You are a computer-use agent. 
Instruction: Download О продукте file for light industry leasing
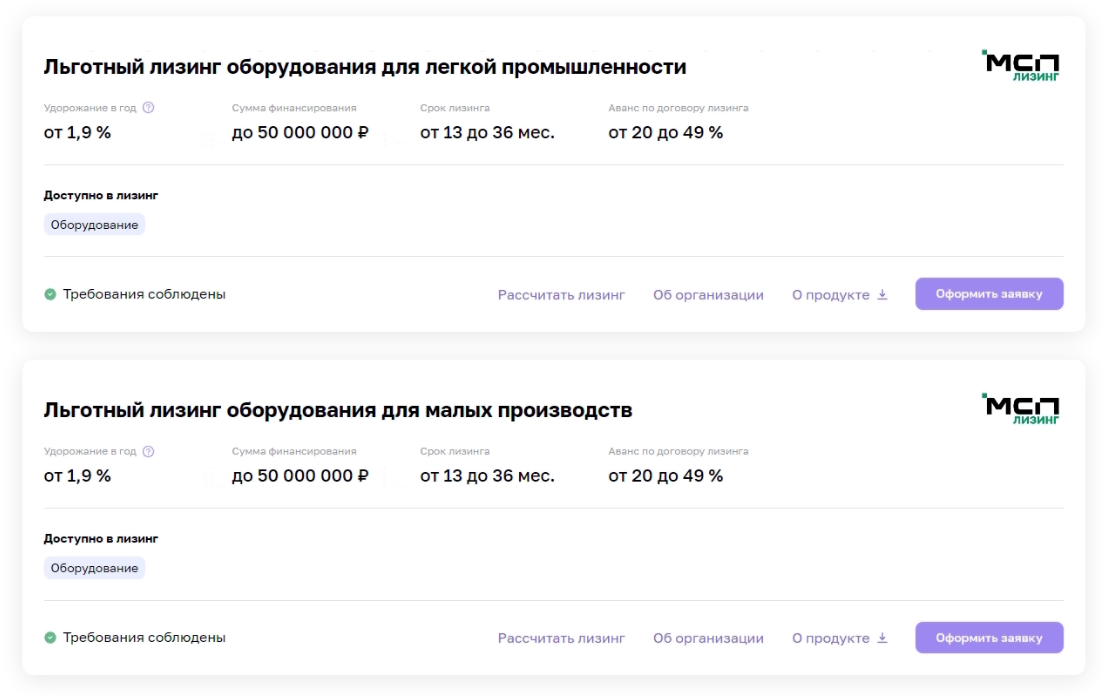[x=839, y=295]
